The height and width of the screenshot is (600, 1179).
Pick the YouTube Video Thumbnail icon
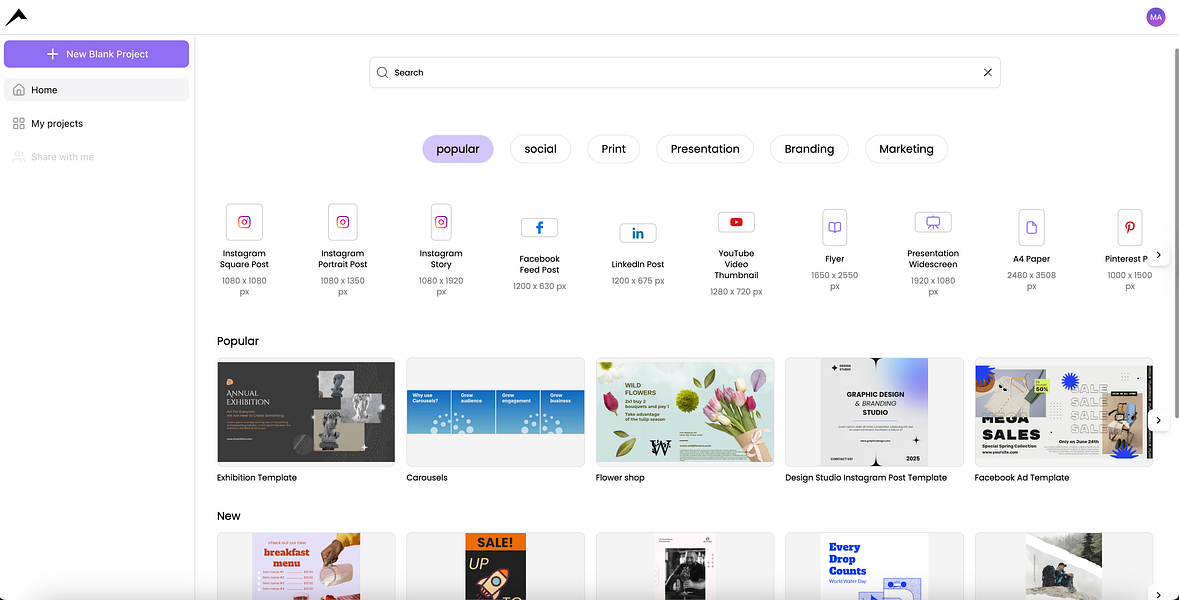point(736,222)
